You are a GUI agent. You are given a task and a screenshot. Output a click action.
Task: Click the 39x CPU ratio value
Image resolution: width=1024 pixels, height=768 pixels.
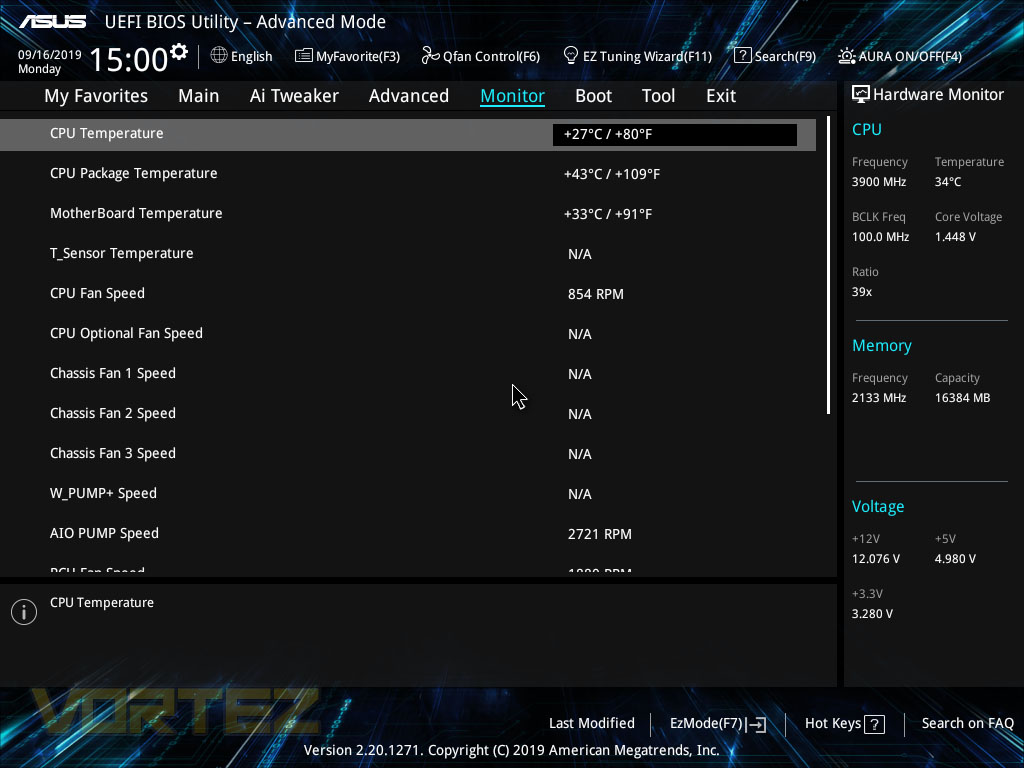(x=861, y=292)
